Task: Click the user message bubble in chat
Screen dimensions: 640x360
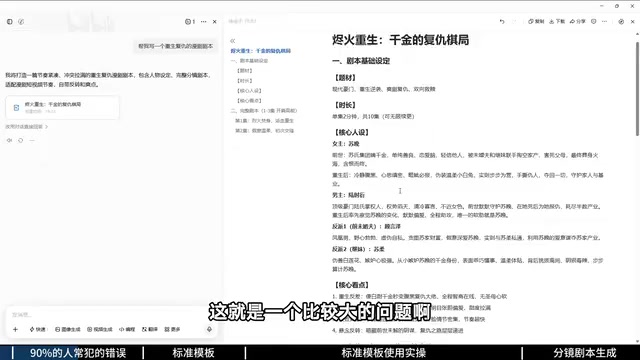Action: tap(176, 46)
